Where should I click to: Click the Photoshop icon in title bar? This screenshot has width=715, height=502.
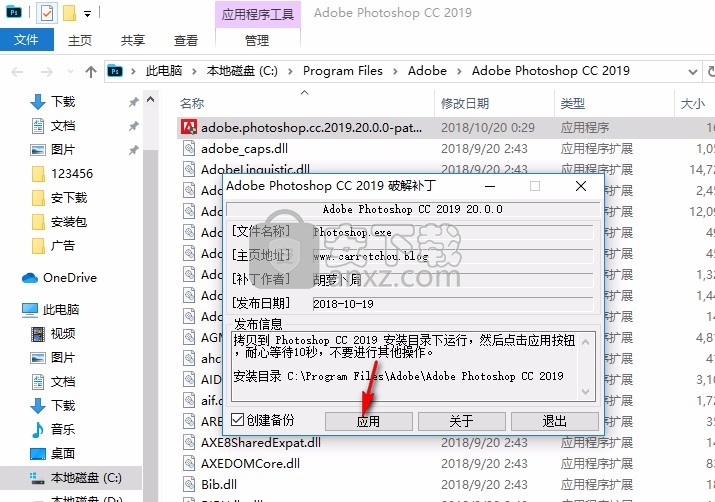point(14,13)
